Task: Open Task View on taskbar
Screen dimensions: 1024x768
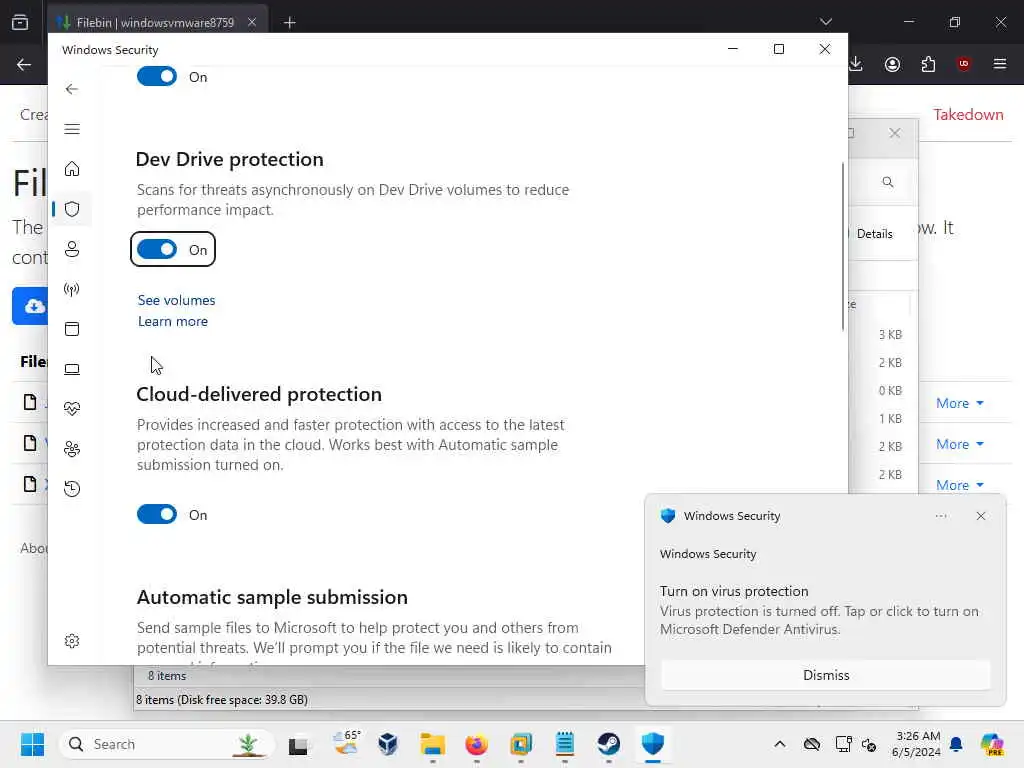Action: tap(298, 744)
